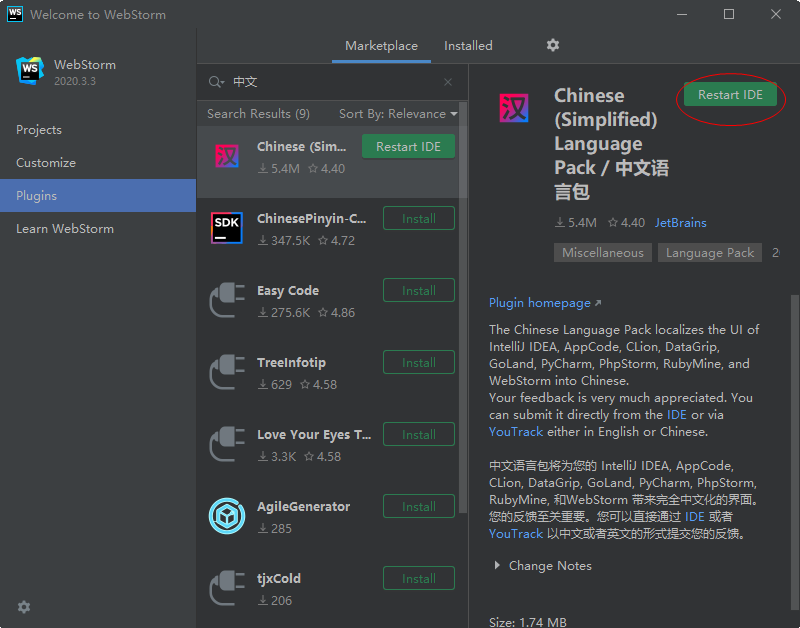Viewport: 800px width, 628px height.
Task: Open the YouTrack link in Chinese description
Action: click(516, 534)
